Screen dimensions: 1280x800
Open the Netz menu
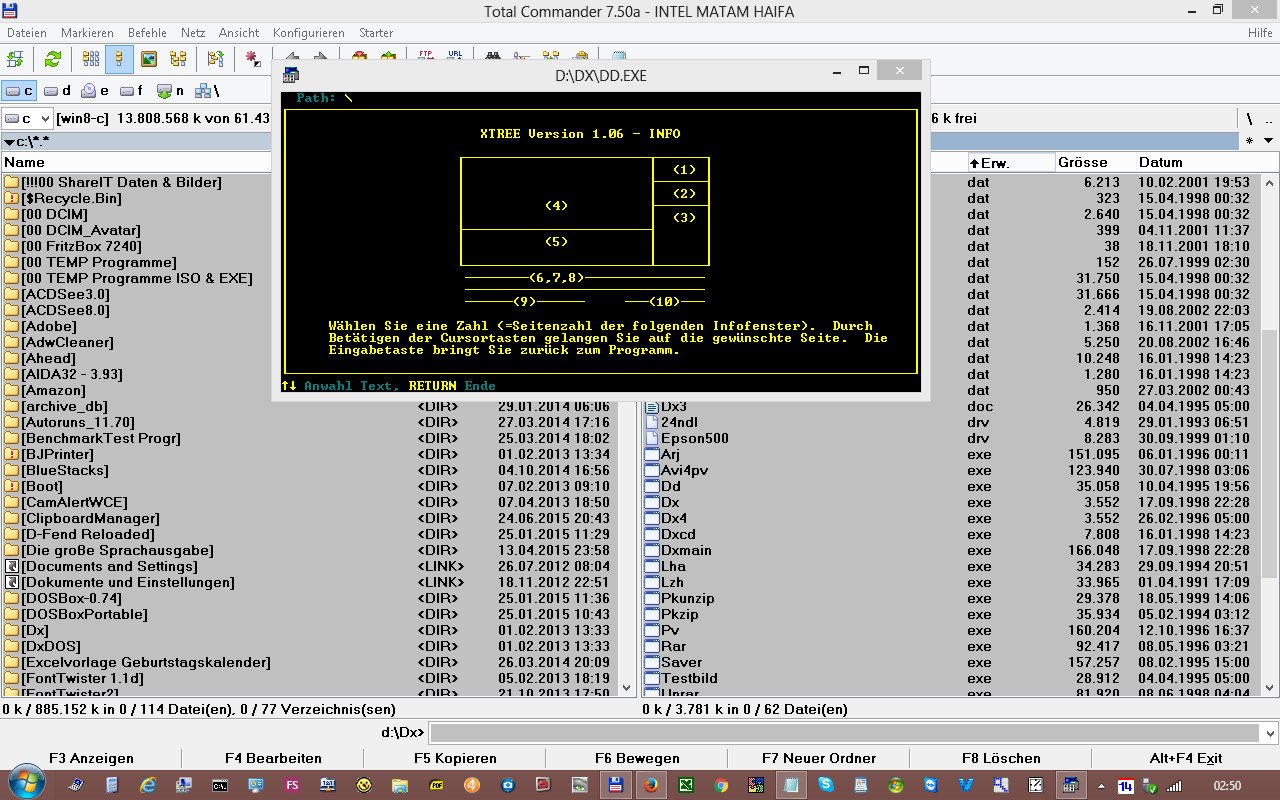pos(193,33)
